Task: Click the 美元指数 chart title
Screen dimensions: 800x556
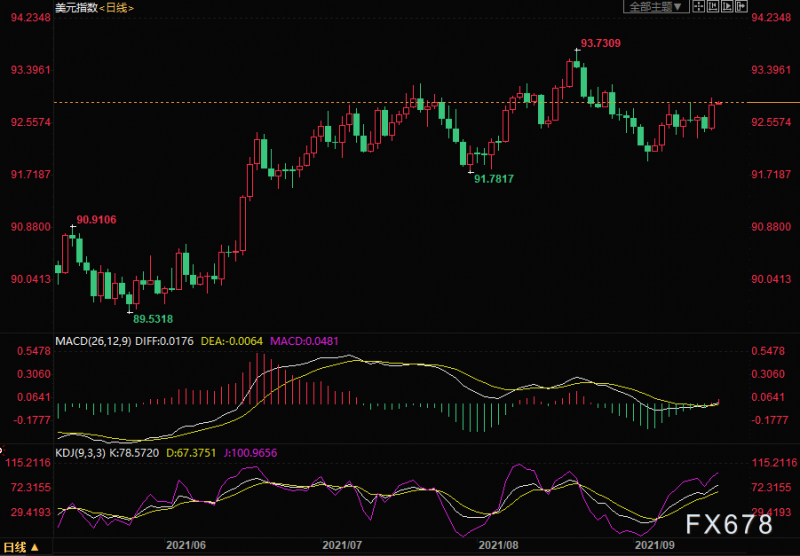Action: [76, 8]
